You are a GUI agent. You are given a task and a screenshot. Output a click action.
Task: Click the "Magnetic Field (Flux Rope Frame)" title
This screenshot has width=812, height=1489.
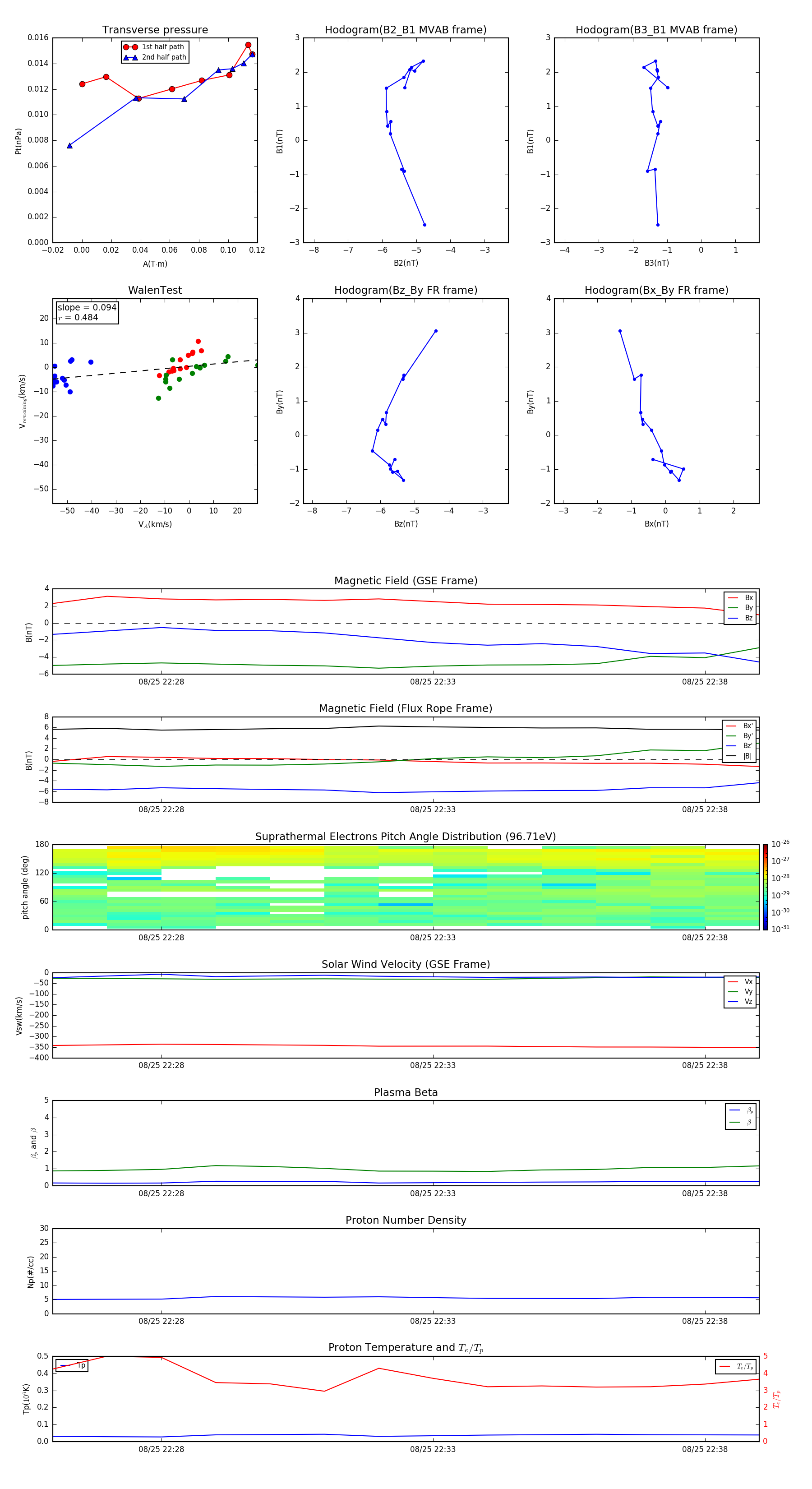[x=406, y=709]
